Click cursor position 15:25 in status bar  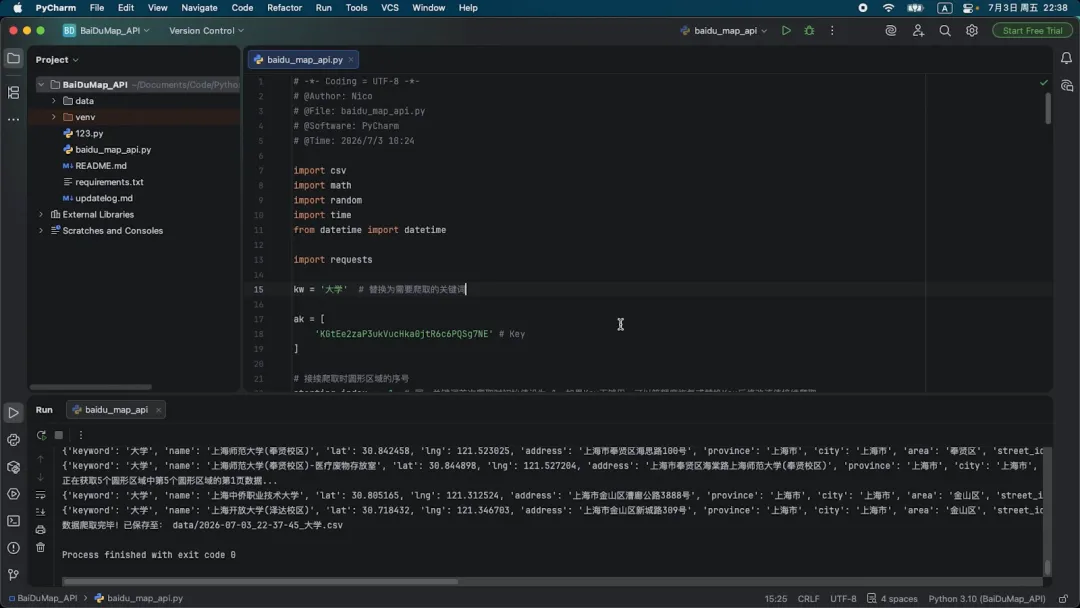[776, 598]
